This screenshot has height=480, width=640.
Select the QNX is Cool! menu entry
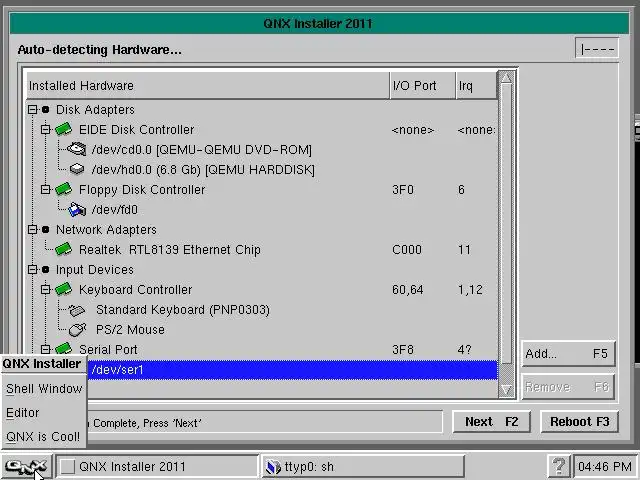tap(44, 437)
